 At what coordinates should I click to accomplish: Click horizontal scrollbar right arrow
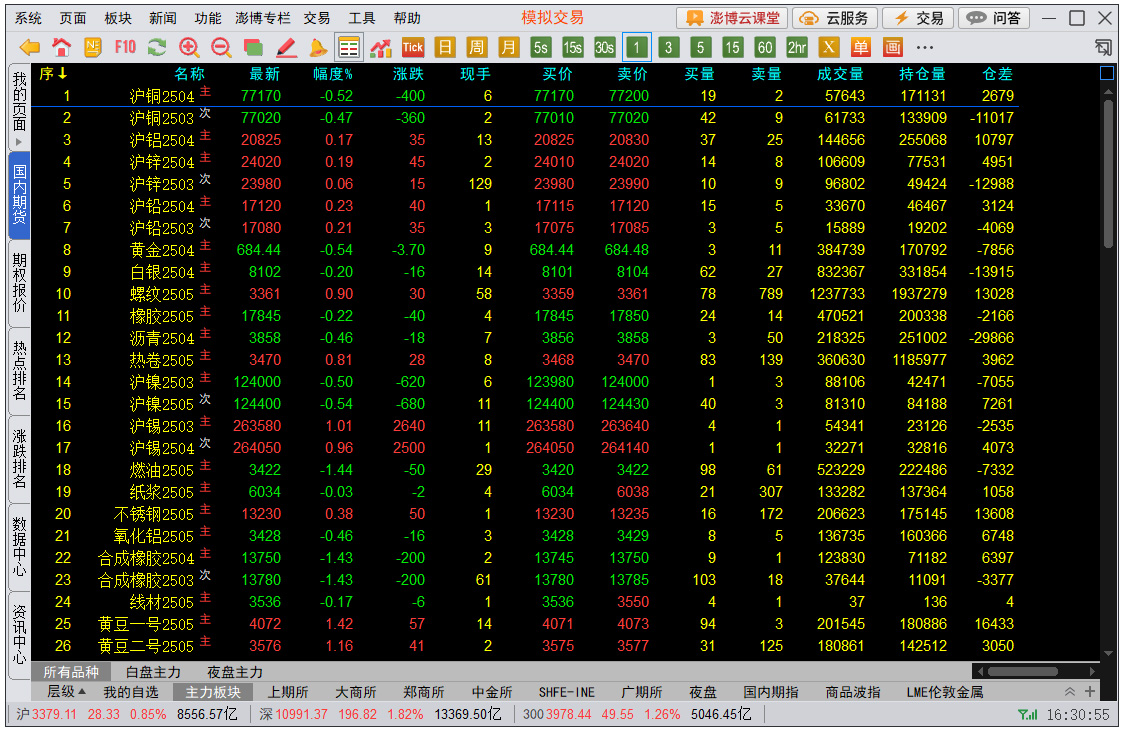1092,671
